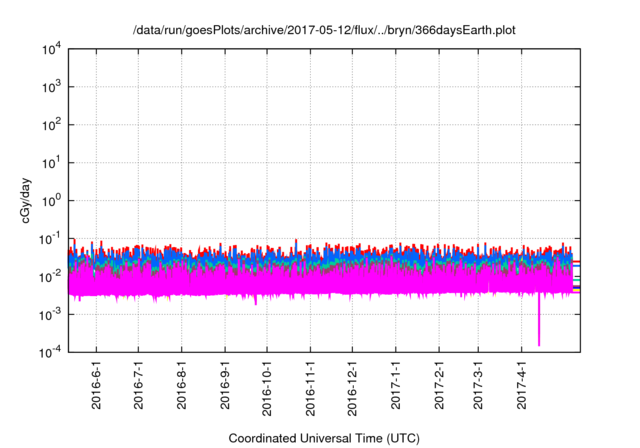Screen dimensions: 640x448
Task: Click the red marker line at right edge
Action: tap(576, 262)
